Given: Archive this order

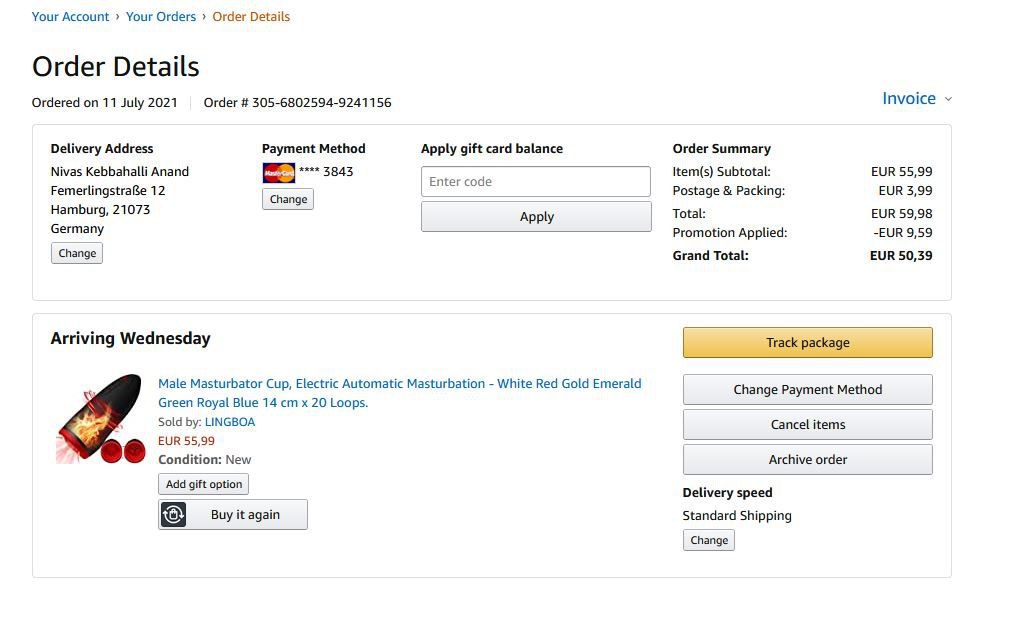Looking at the screenshot, I should click(x=807, y=460).
